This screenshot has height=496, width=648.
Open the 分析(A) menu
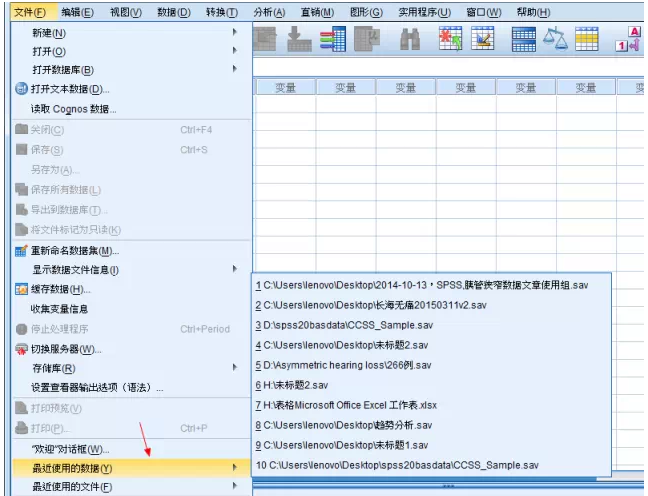point(269,12)
